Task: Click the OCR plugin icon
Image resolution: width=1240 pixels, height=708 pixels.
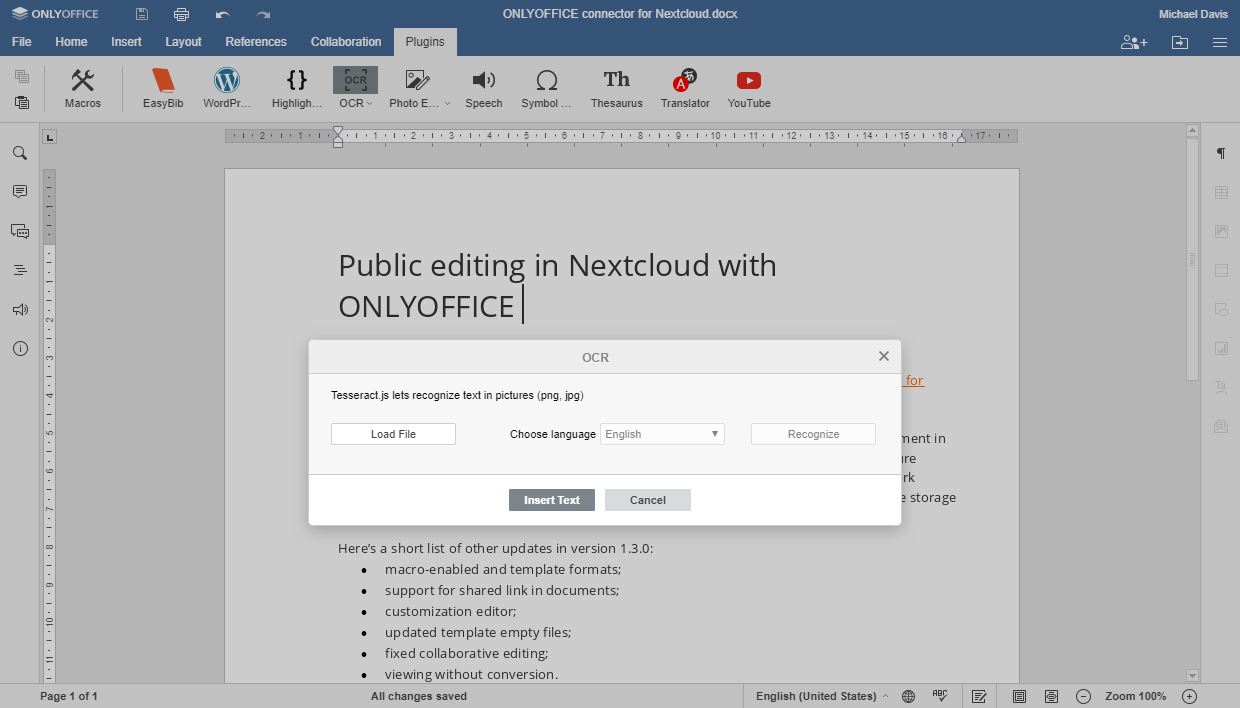Action: (355, 81)
